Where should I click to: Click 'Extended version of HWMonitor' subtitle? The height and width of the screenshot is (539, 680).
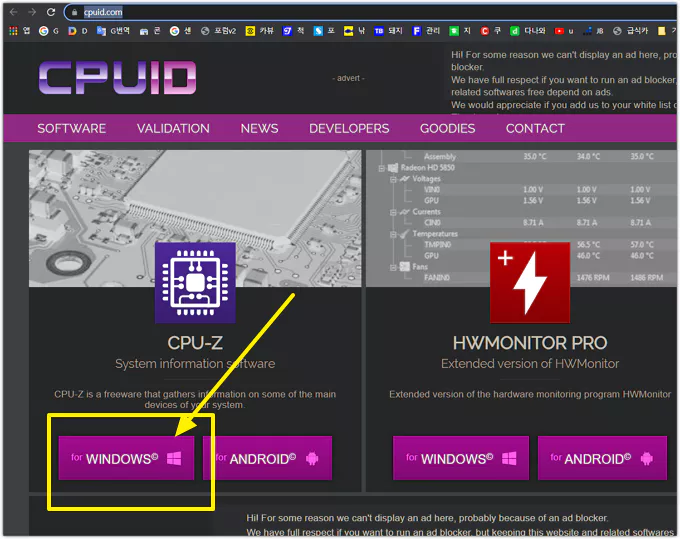530,363
